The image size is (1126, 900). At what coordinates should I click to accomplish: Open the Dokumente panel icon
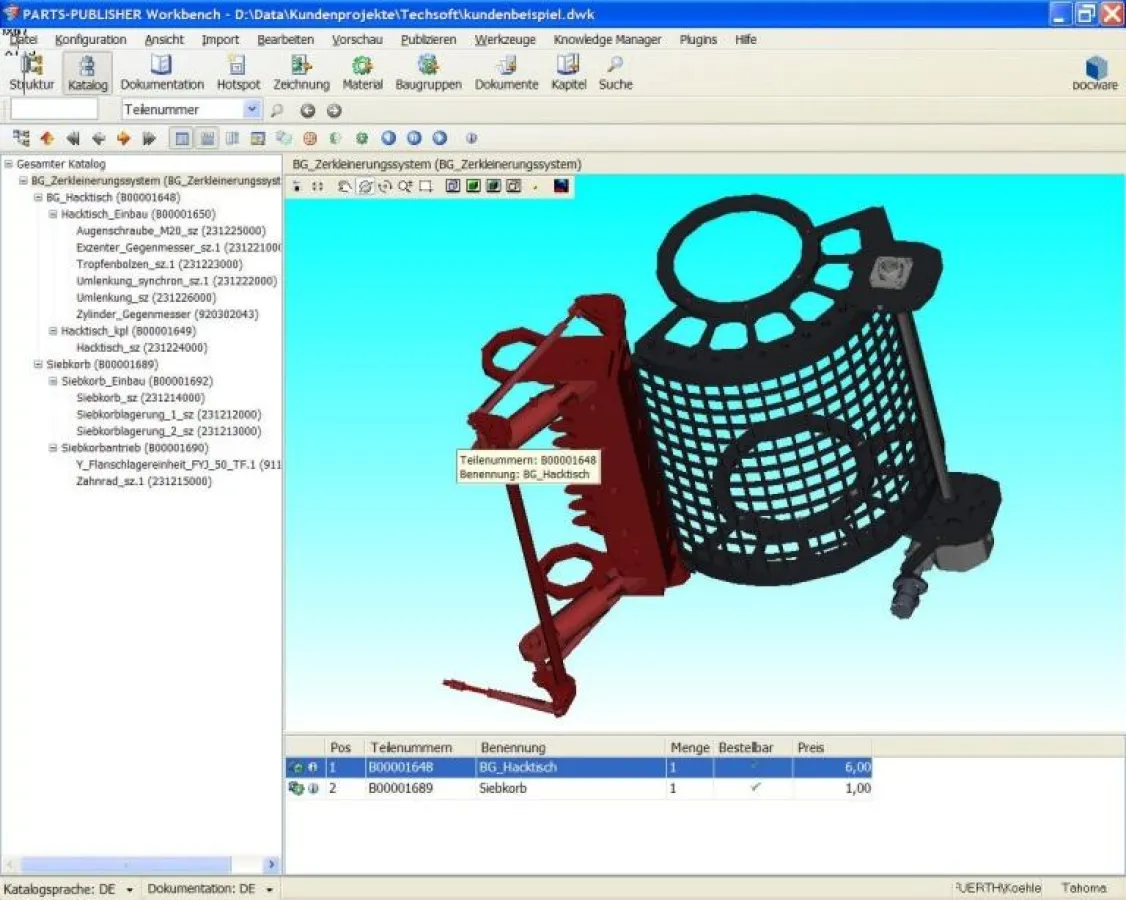click(x=506, y=70)
